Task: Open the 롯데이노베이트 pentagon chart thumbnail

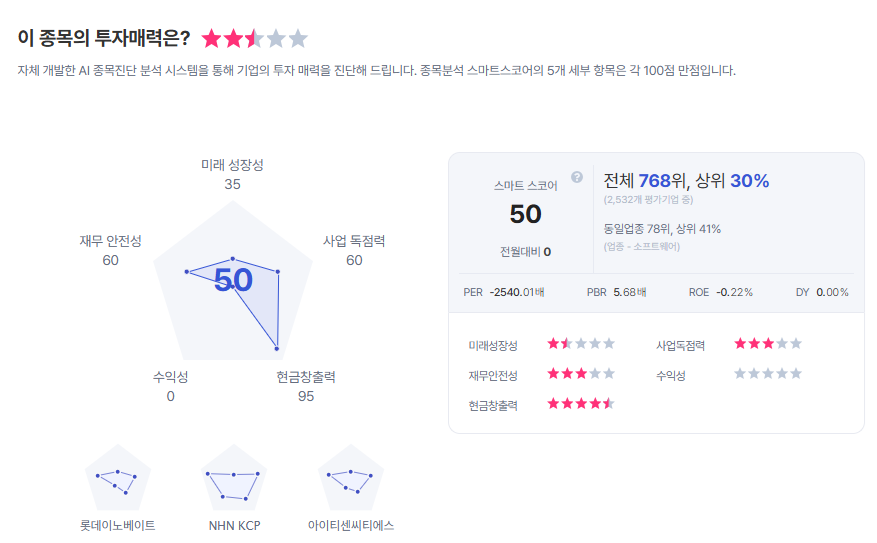Action: (x=117, y=478)
